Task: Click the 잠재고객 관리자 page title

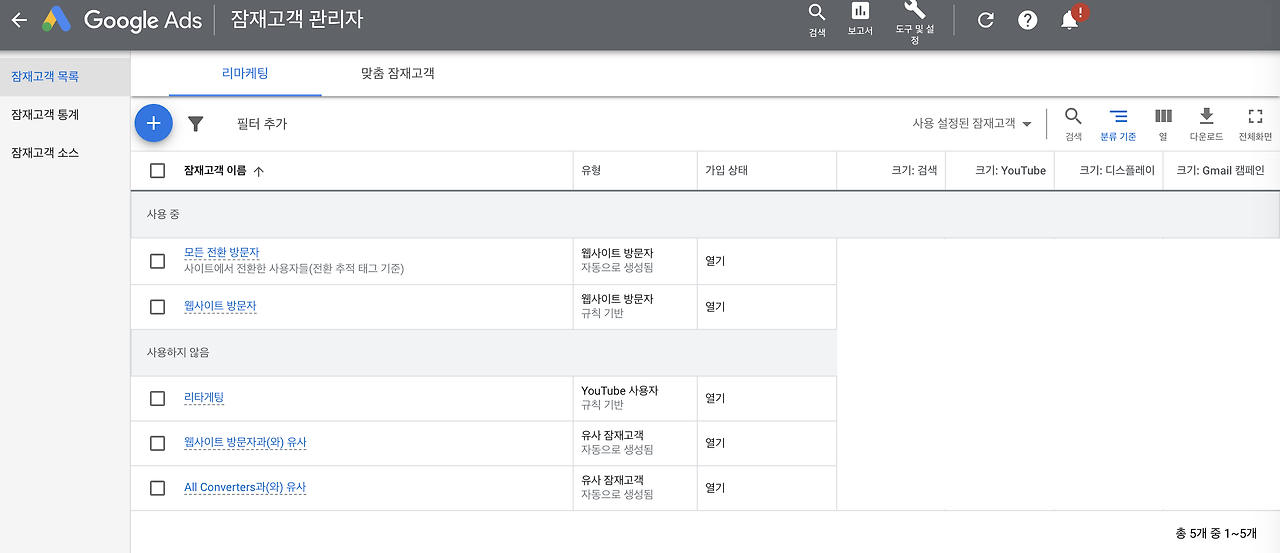Action: pos(297,20)
